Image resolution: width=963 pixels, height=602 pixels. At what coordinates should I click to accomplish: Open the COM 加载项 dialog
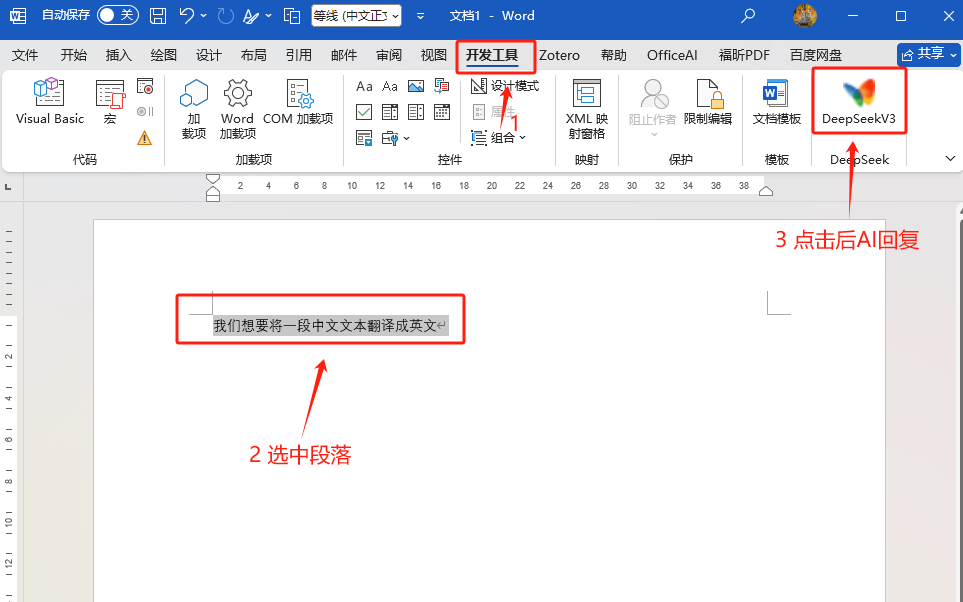click(x=298, y=101)
